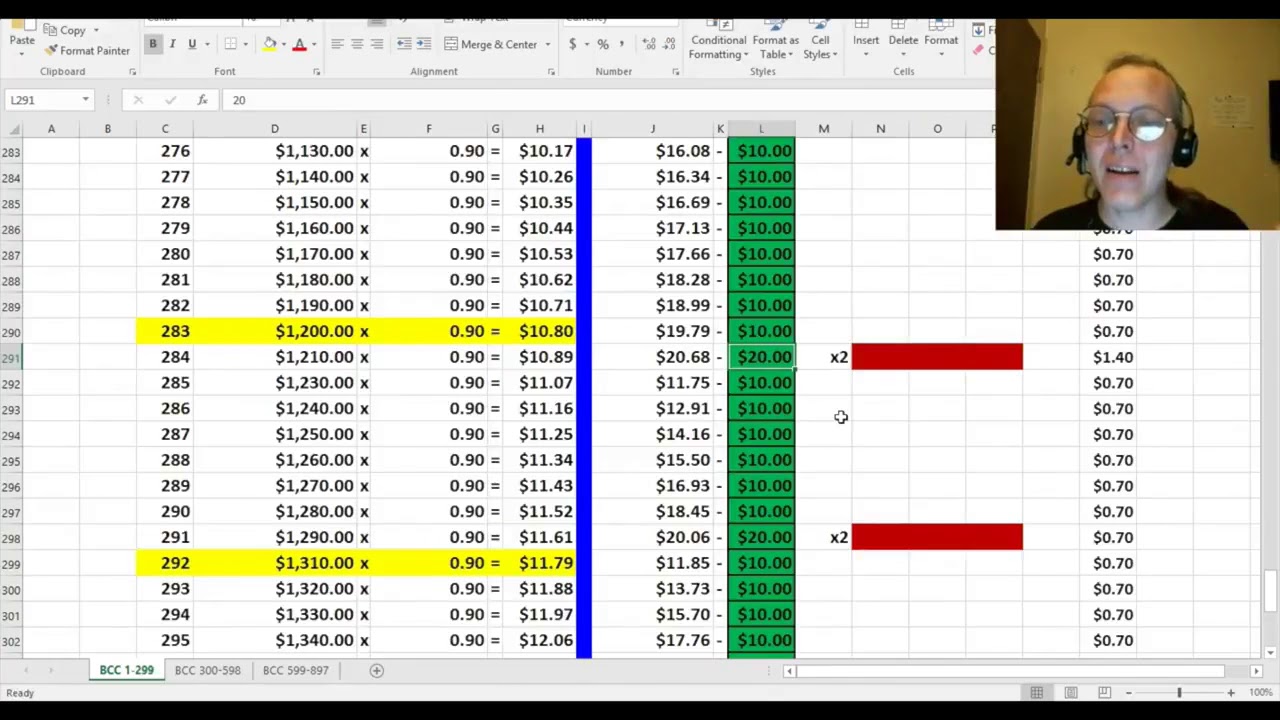Click vertical scrollbar thumb
The image size is (1280, 720).
tap(1270, 590)
